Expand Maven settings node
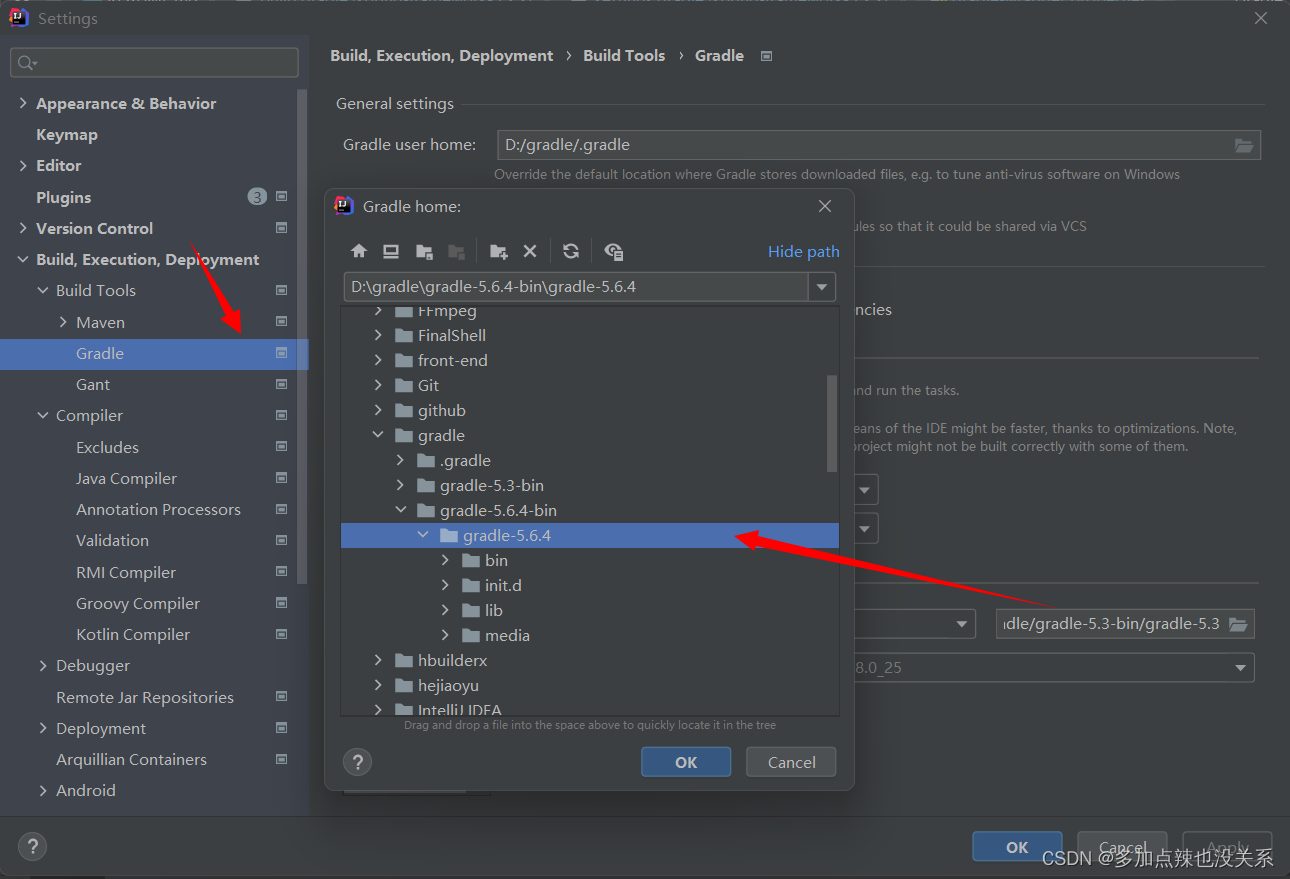This screenshot has width=1290, height=879. (x=63, y=322)
